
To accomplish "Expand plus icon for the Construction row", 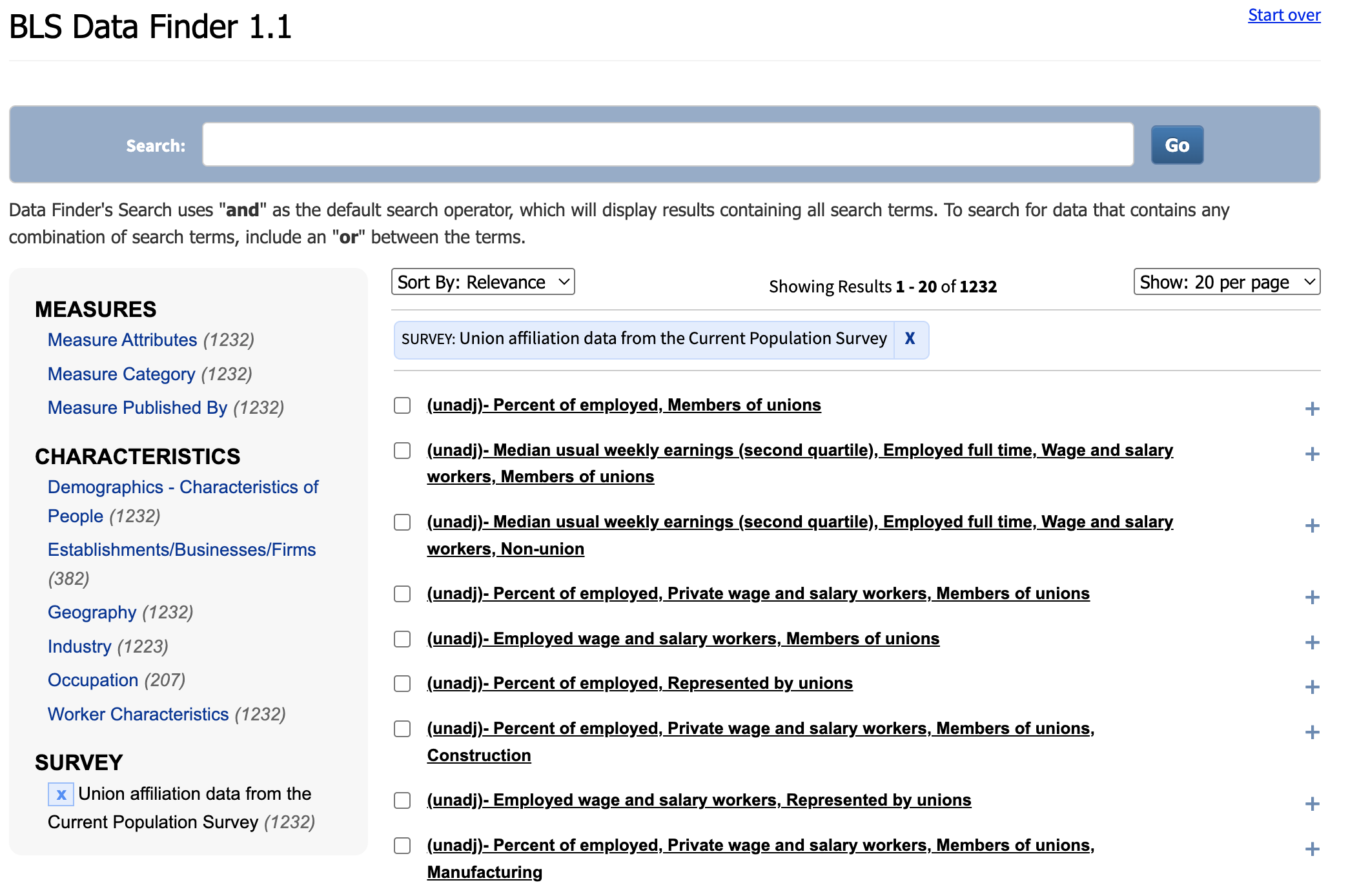I will 1311,732.
